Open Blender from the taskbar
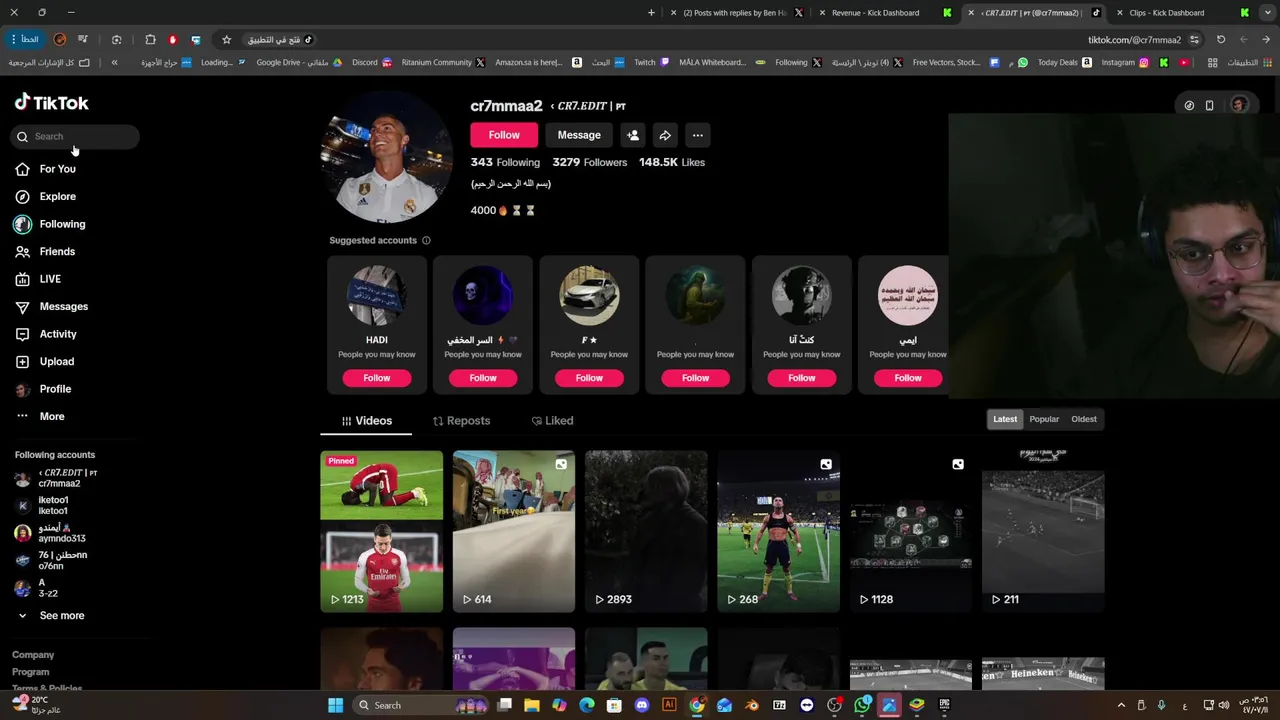The height and width of the screenshot is (720, 1280). pos(752,705)
